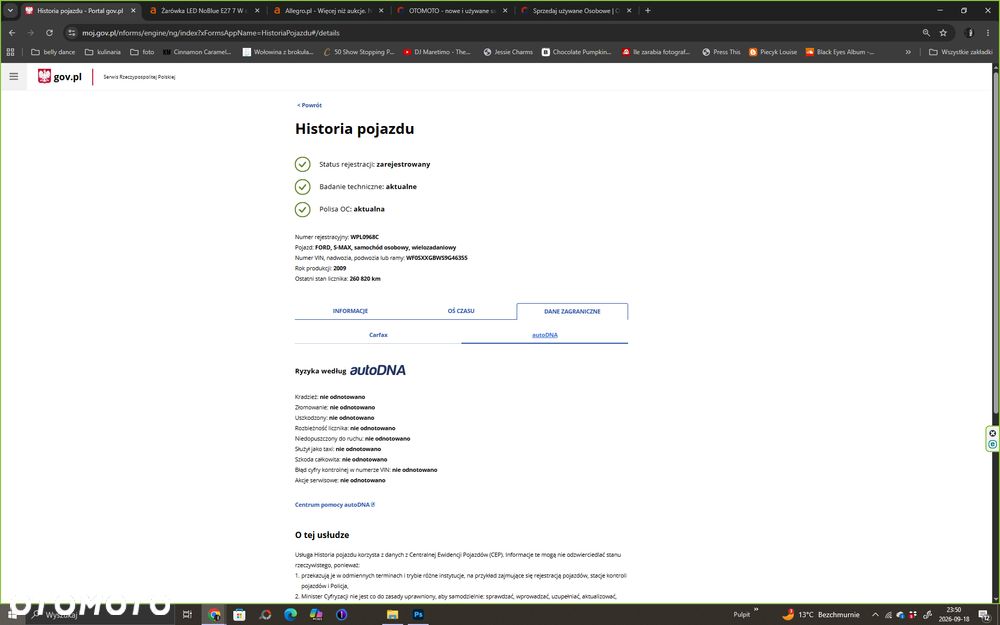Open the Chrome three-dot menu
This screenshot has width=1000, height=625.
[x=987, y=33]
